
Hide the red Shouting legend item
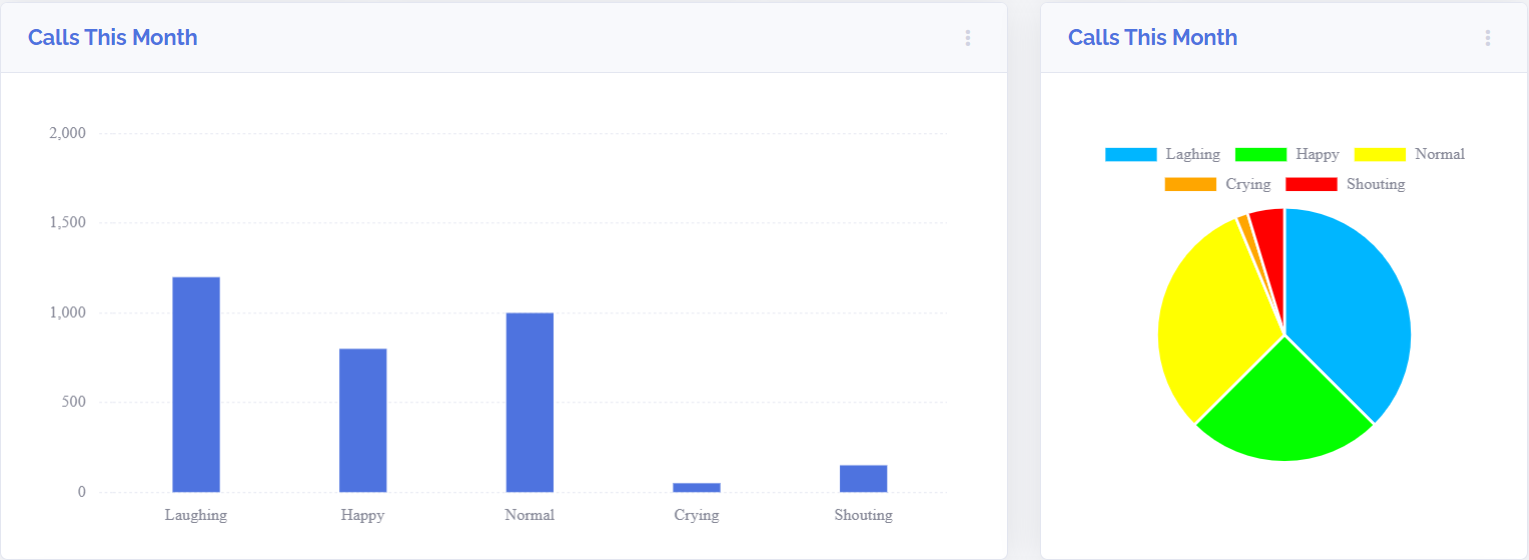[x=1310, y=184]
